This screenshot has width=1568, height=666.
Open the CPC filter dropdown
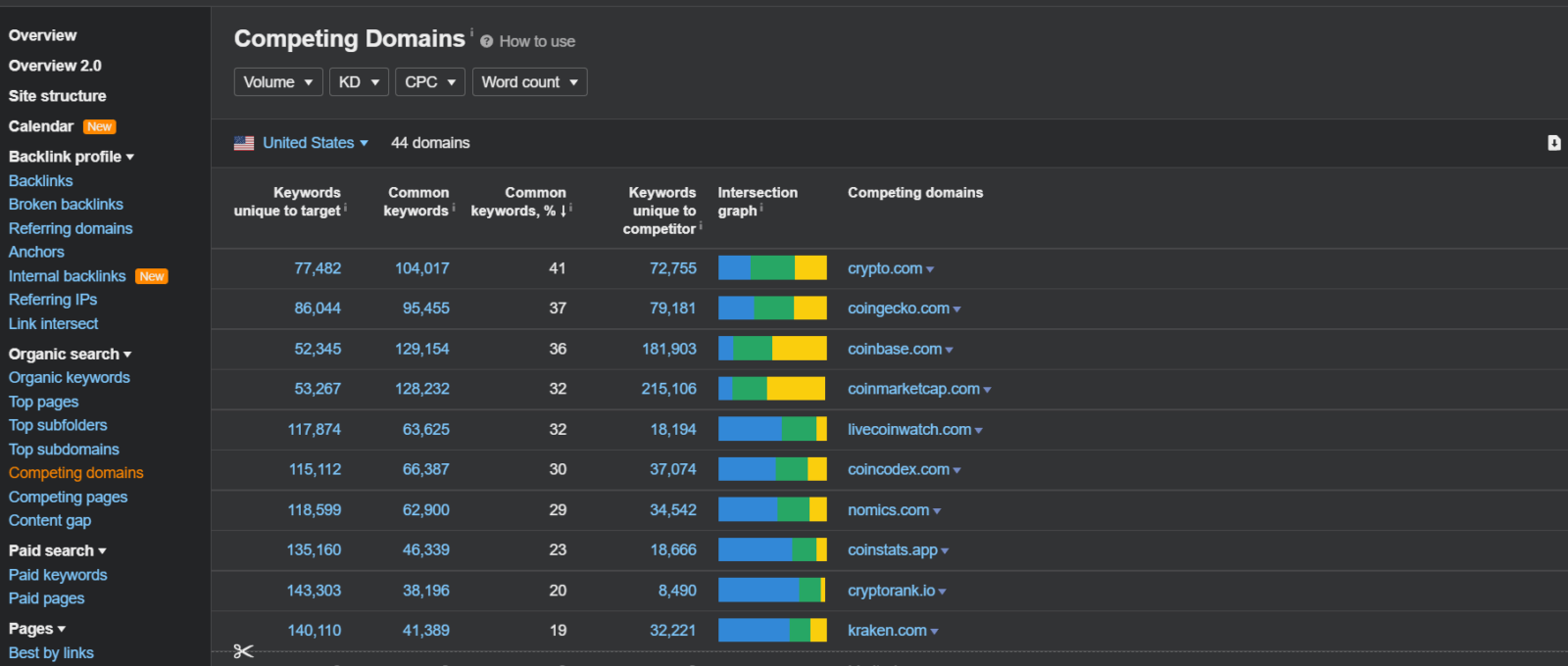429,82
